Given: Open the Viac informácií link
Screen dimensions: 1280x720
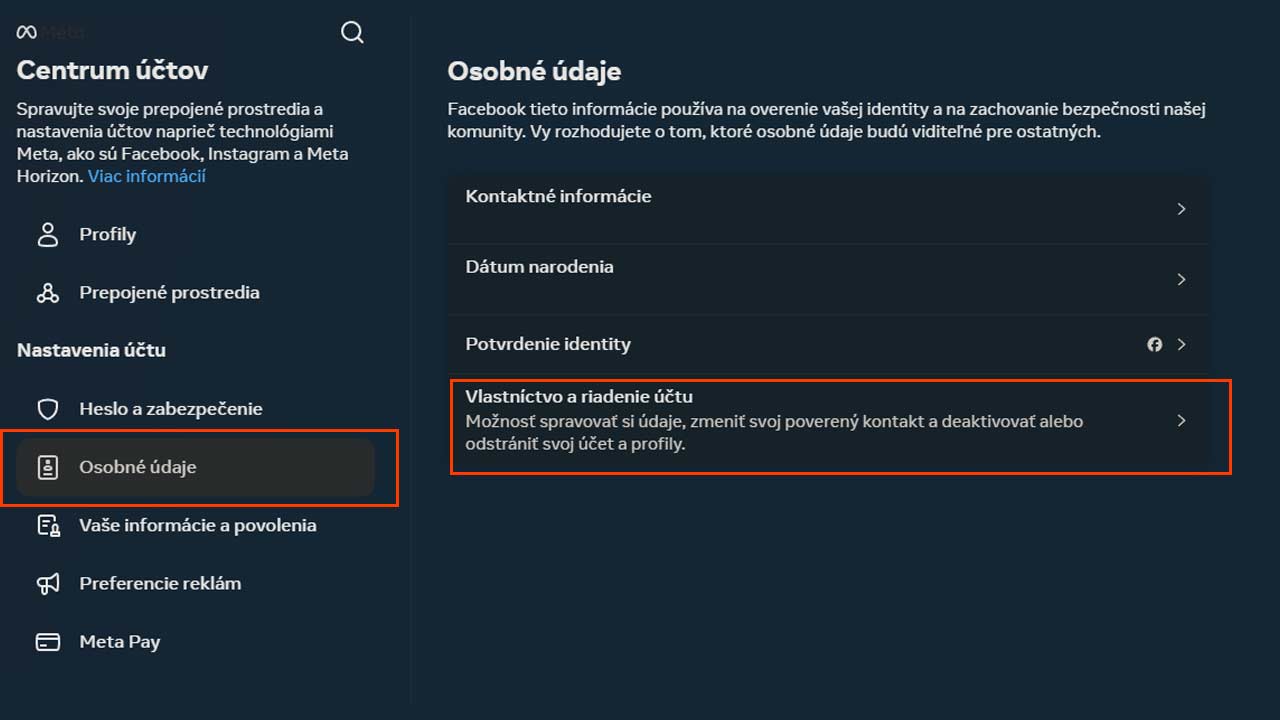Looking at the screenshot, I should 147,176.
